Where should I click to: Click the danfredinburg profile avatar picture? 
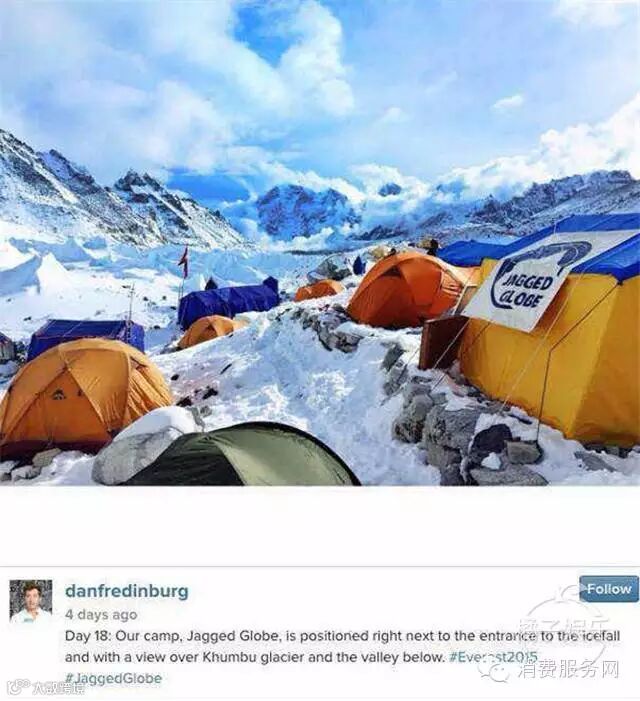tap(31, 602)
